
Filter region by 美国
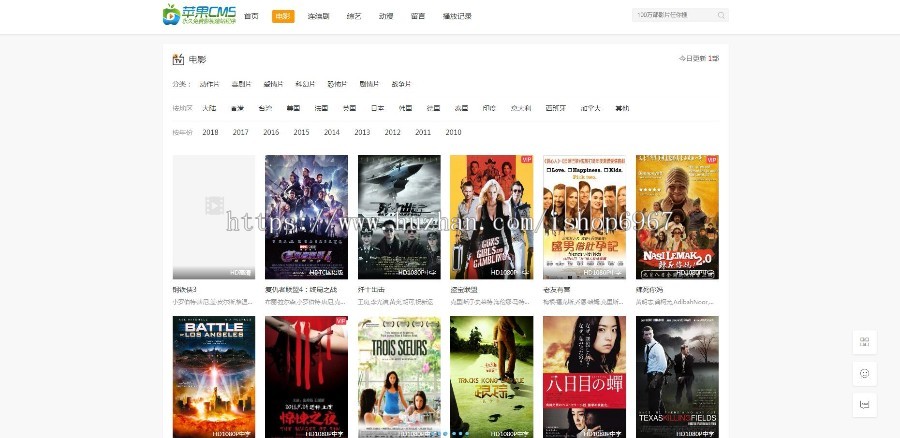click(293, 108)
